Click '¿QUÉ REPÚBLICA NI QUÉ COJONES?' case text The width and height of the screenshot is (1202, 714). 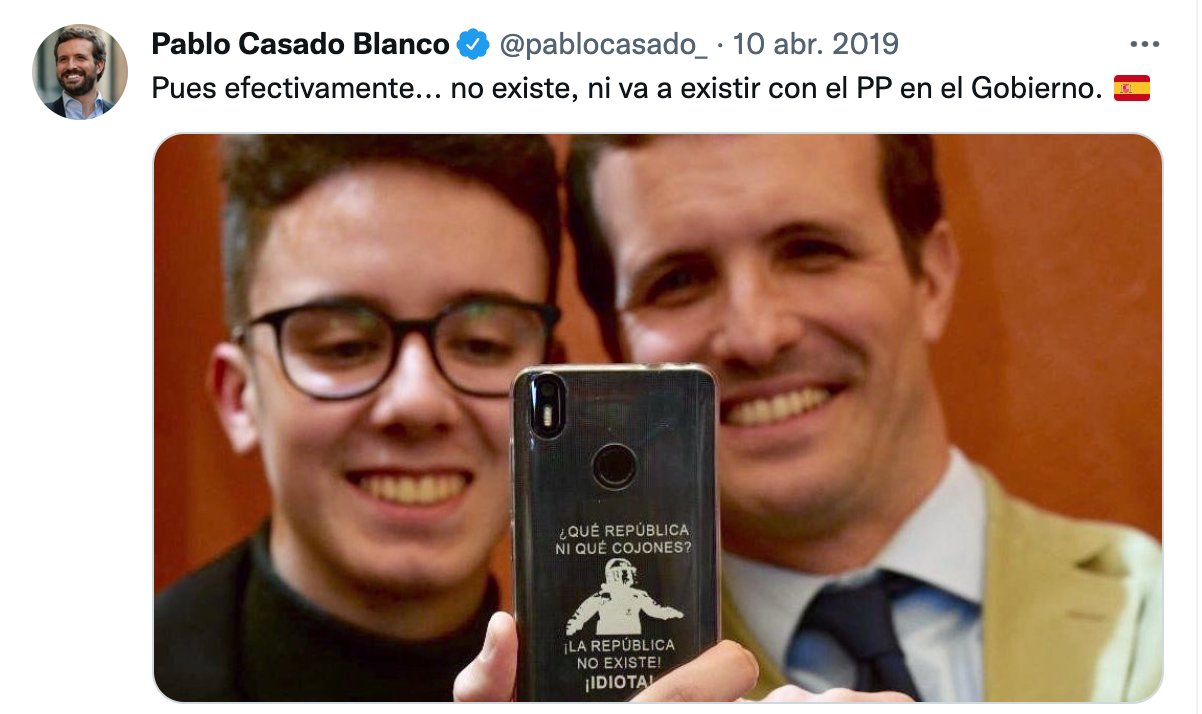coord(622,539)
